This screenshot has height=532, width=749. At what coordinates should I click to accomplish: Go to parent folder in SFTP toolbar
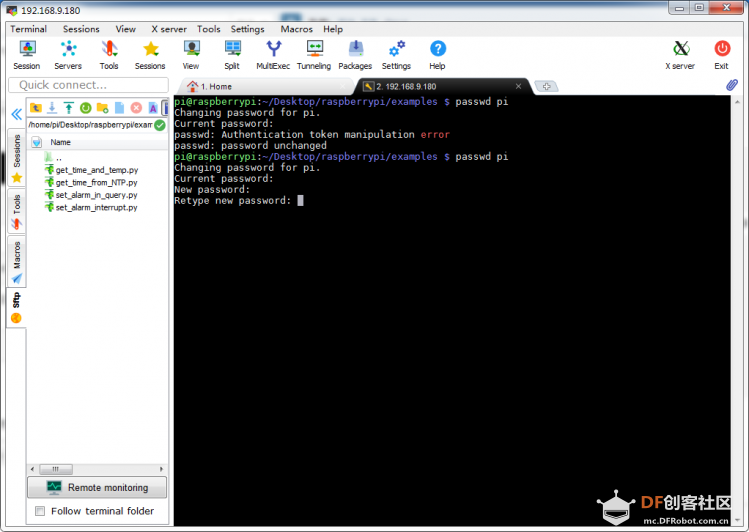click(36, 108)
